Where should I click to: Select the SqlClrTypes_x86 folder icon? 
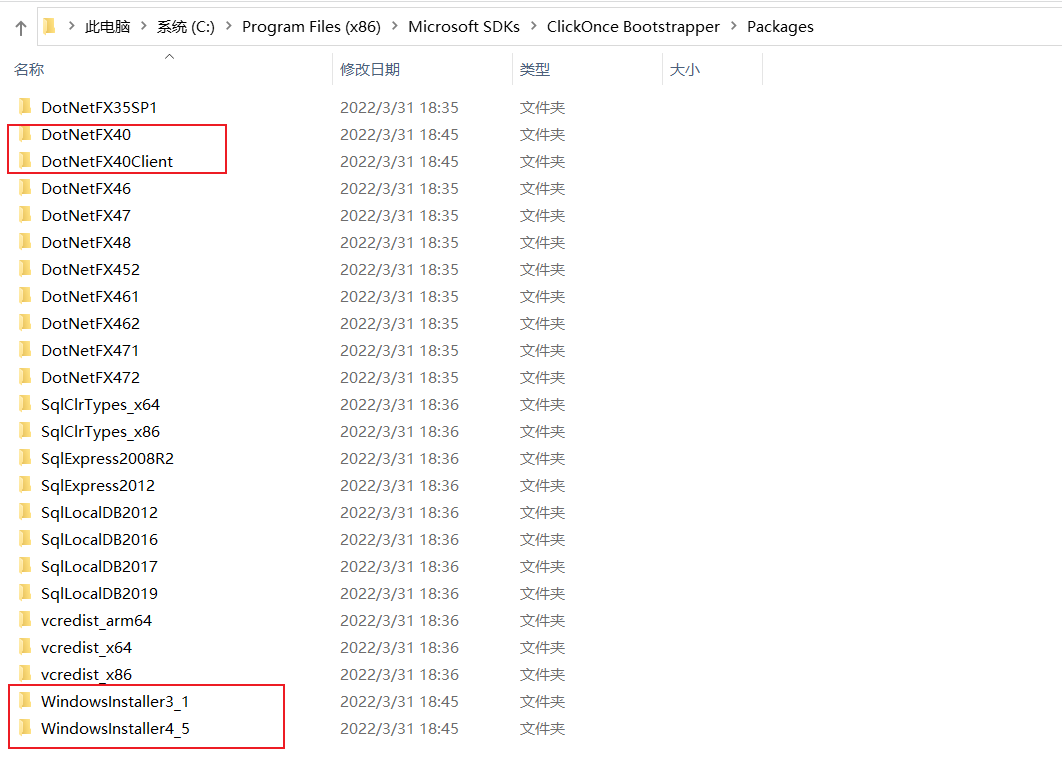click(25, 431)
